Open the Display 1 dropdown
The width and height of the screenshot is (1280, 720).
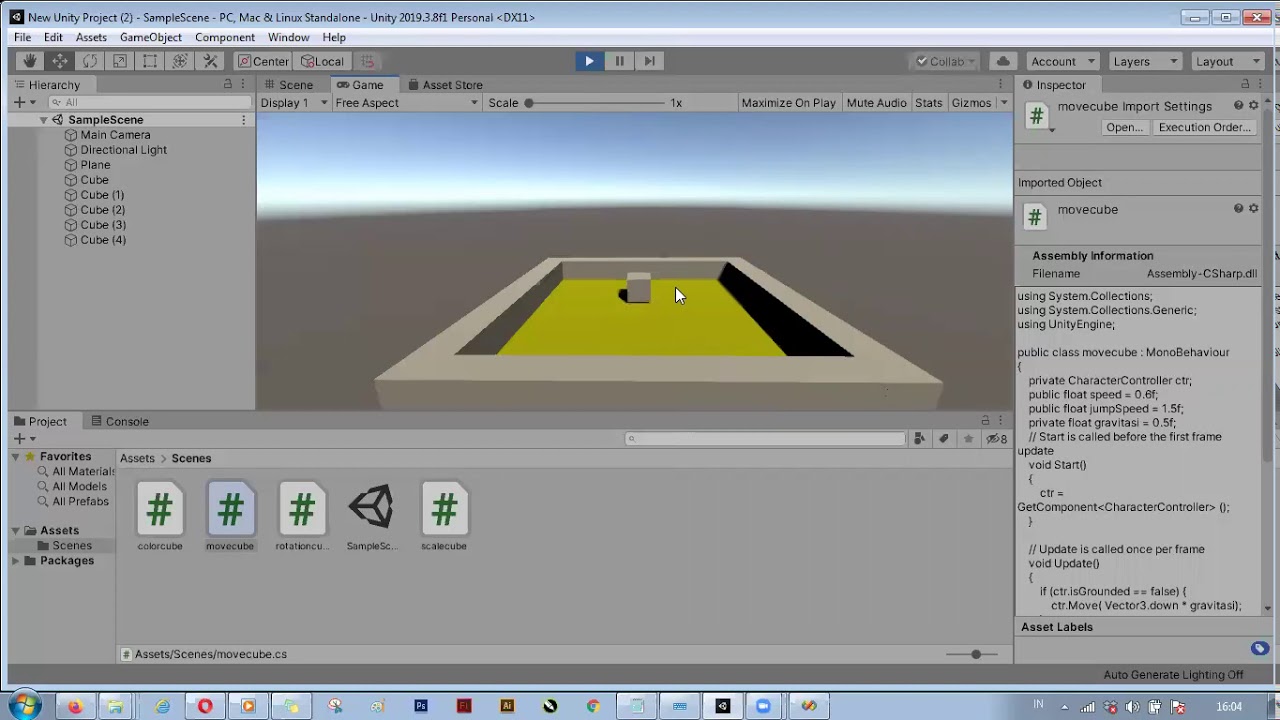pyautogui.click(x=294, y=103)
